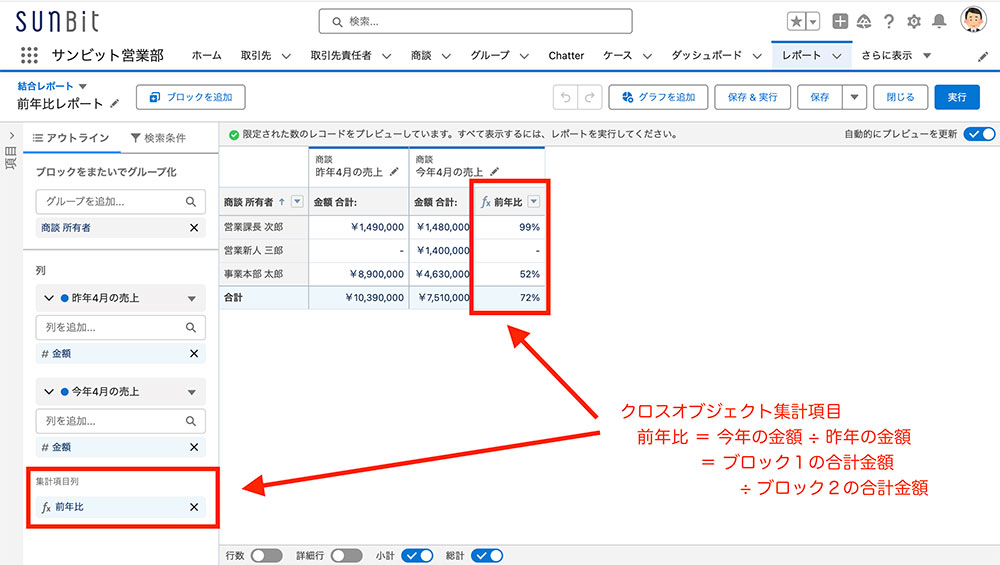
Task: Click the undo arrow button
Action: [566, 97]
